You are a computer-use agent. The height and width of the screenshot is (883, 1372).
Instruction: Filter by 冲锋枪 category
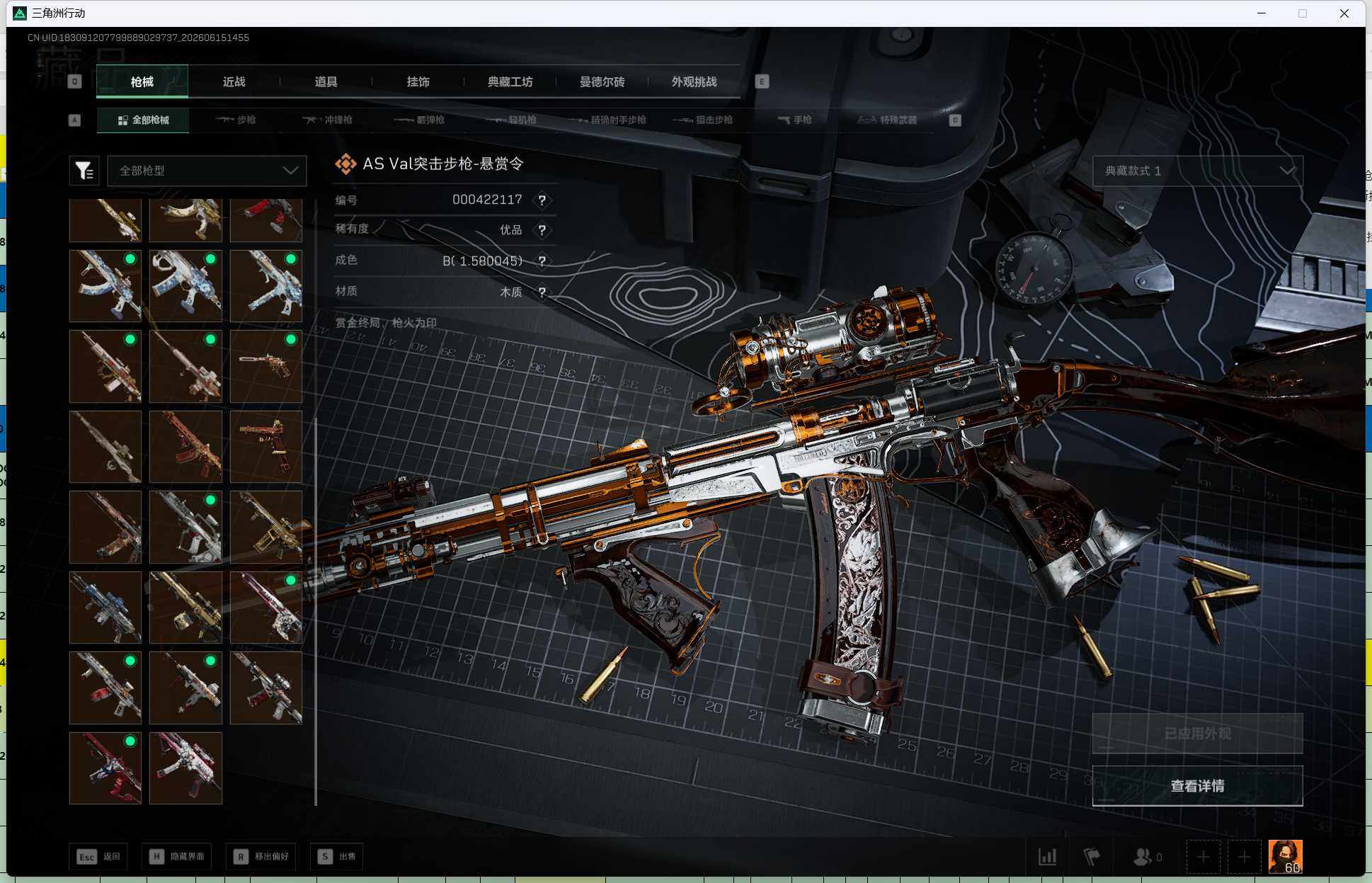pos(327,120)
